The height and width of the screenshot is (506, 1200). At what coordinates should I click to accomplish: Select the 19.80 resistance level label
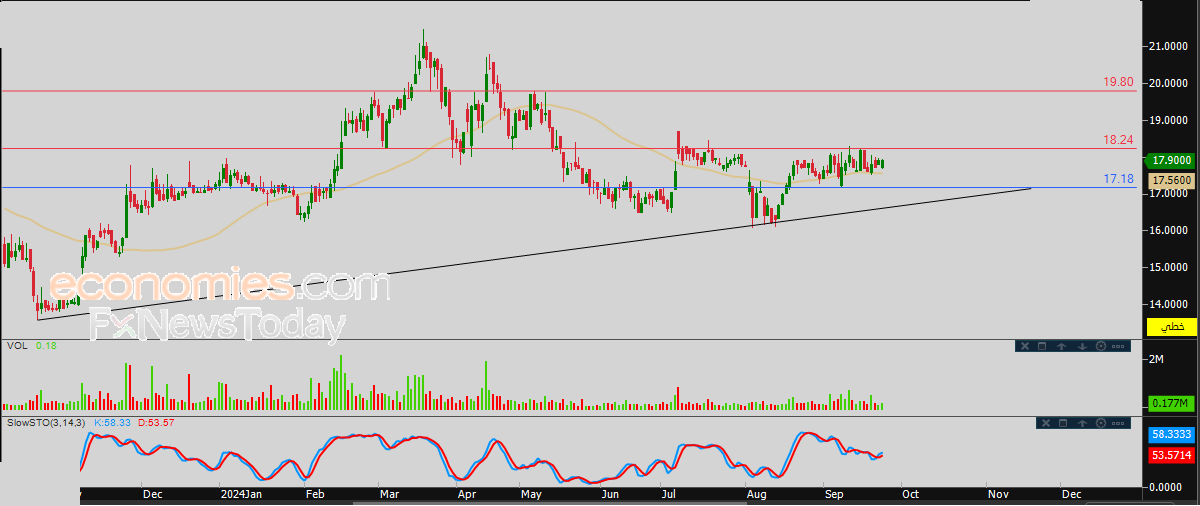pyautogui.click(x=1117, y=83)
